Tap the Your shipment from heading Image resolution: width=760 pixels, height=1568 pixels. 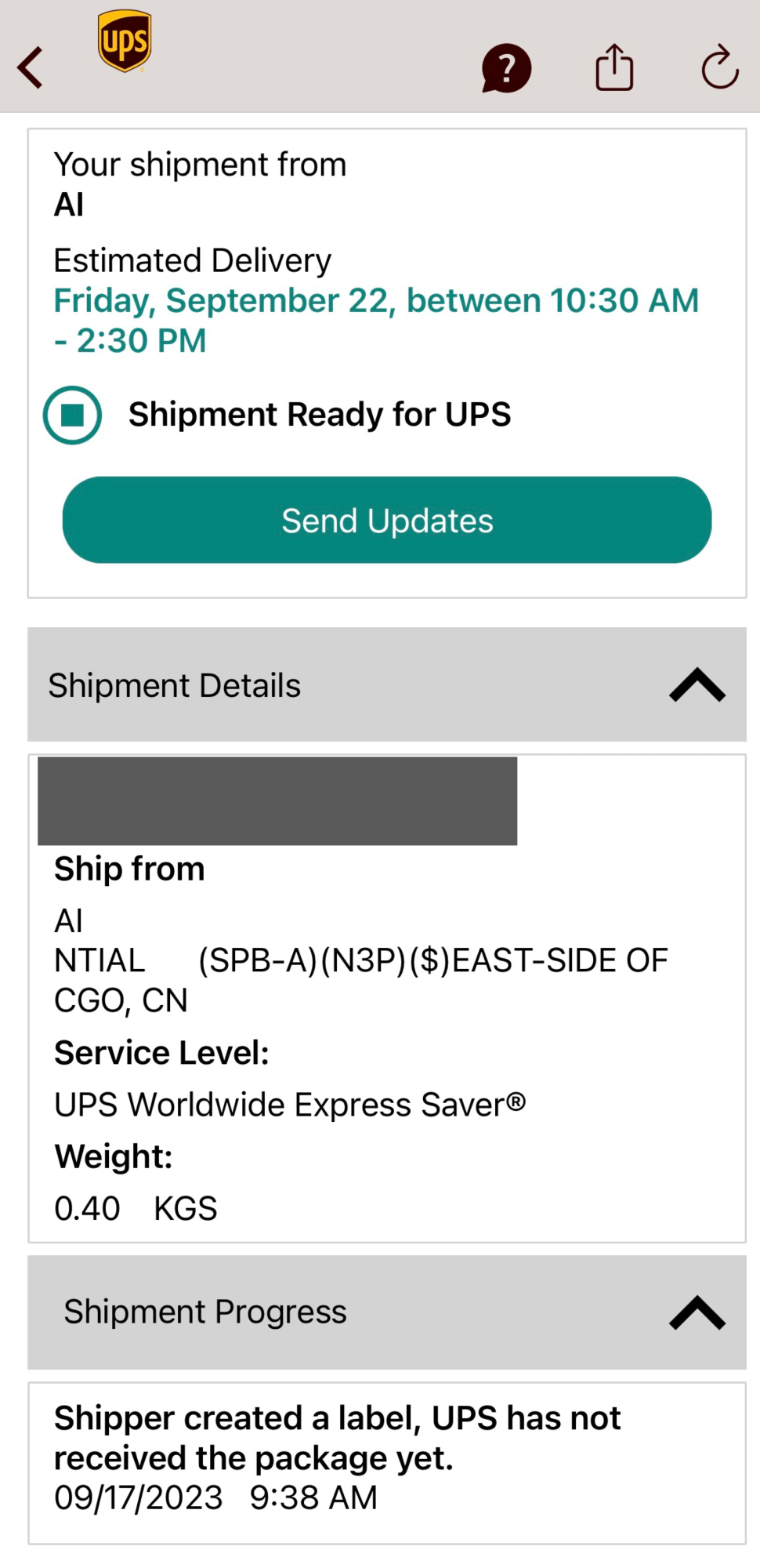(200, 165)
